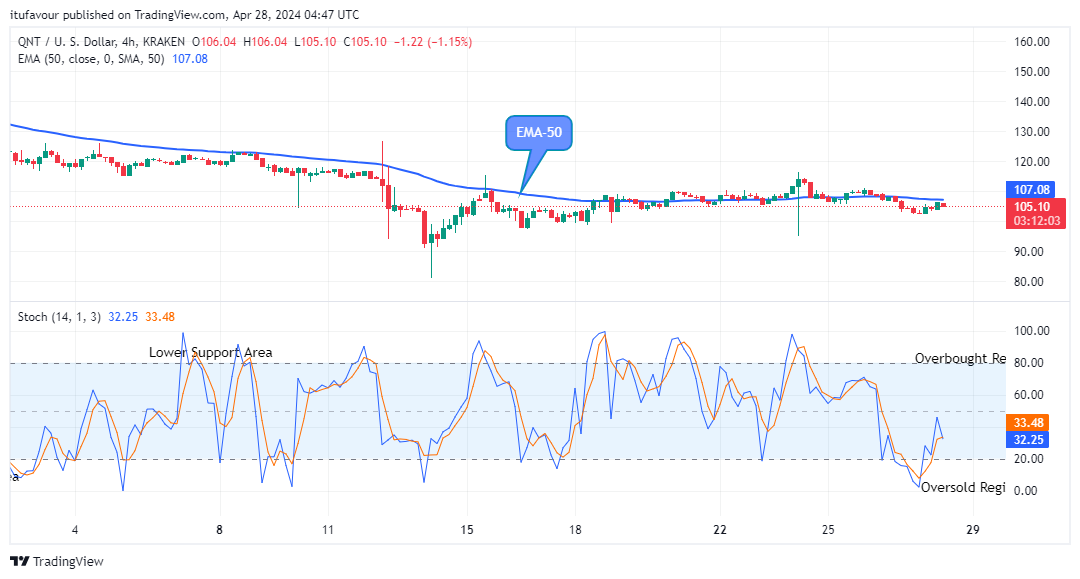Click the 160.00 price scale label
Viewport: 1080px width, 579px height.
(1032, 42)
